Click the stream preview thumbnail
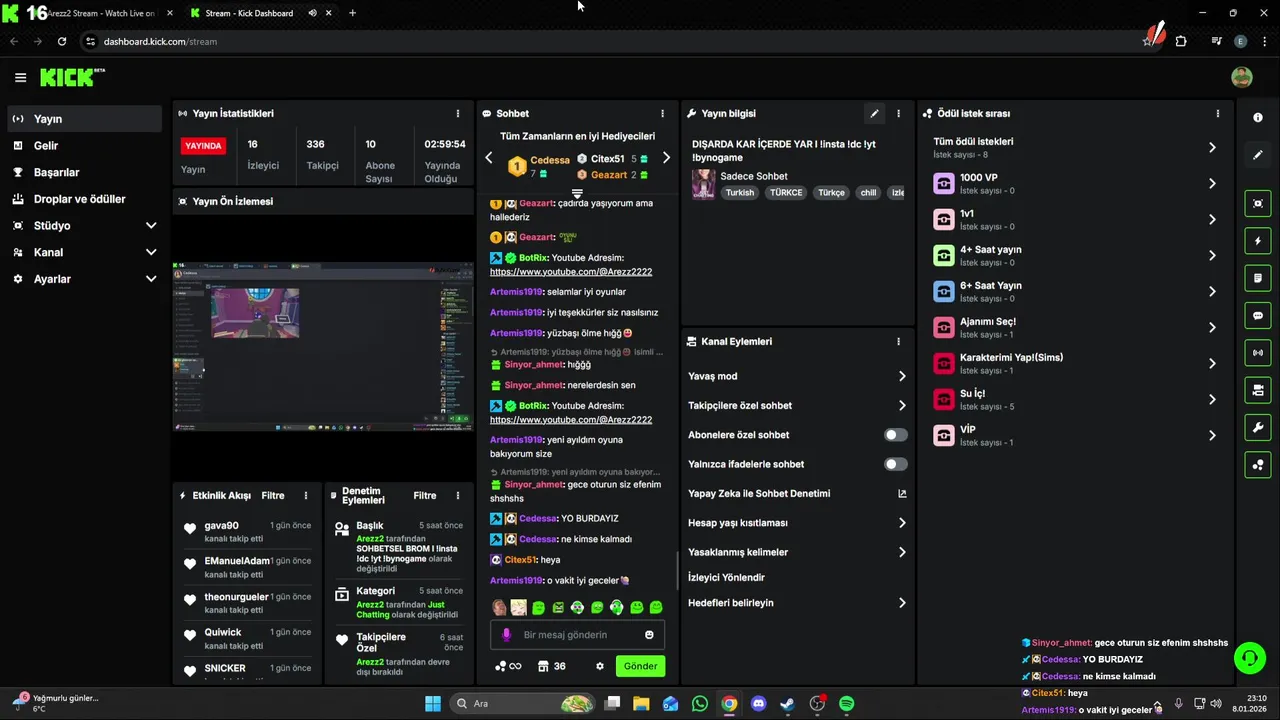The image size is (1280, 720). [x=323, y=346]
